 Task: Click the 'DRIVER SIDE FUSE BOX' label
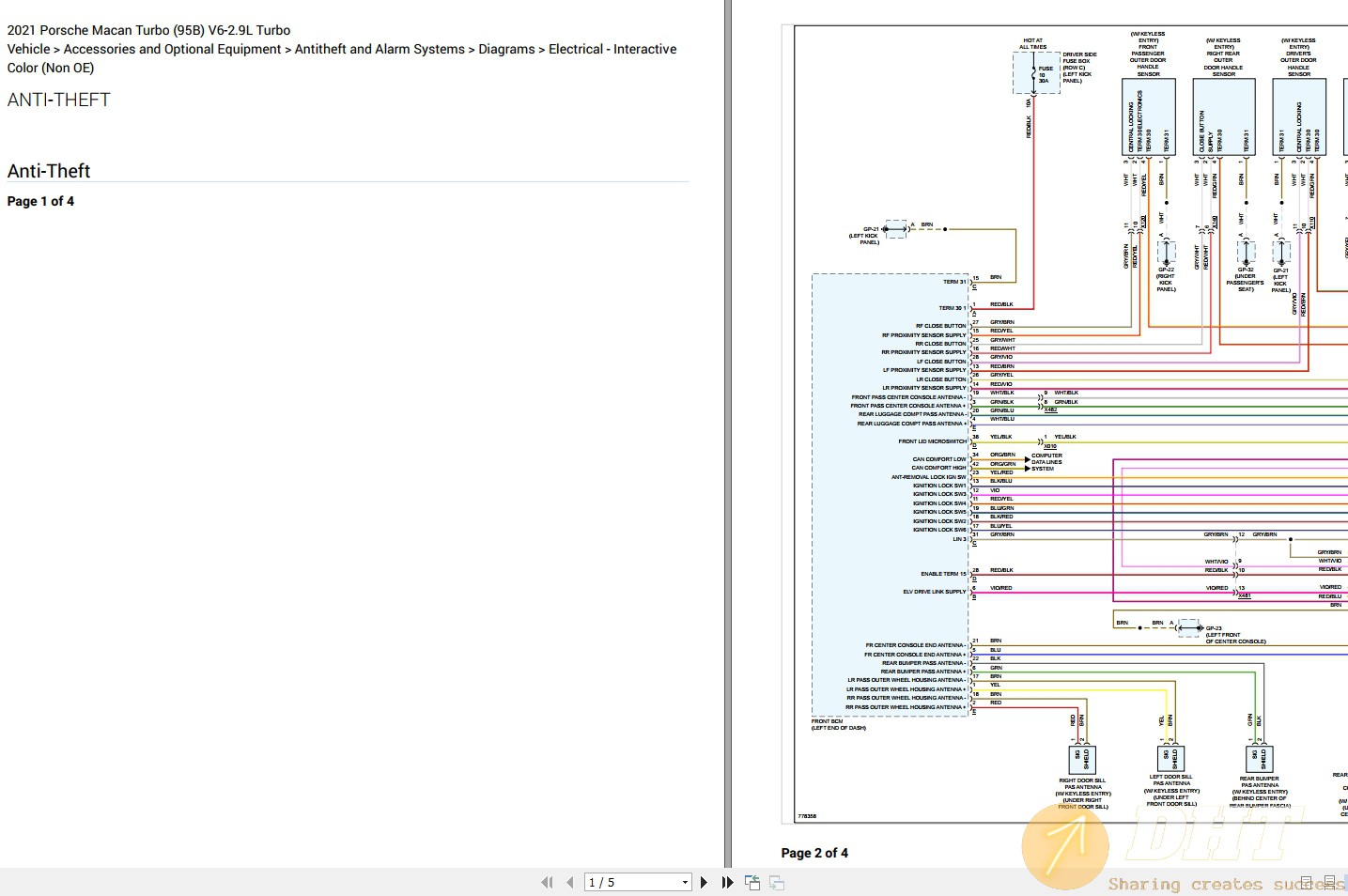point(1078,68)
